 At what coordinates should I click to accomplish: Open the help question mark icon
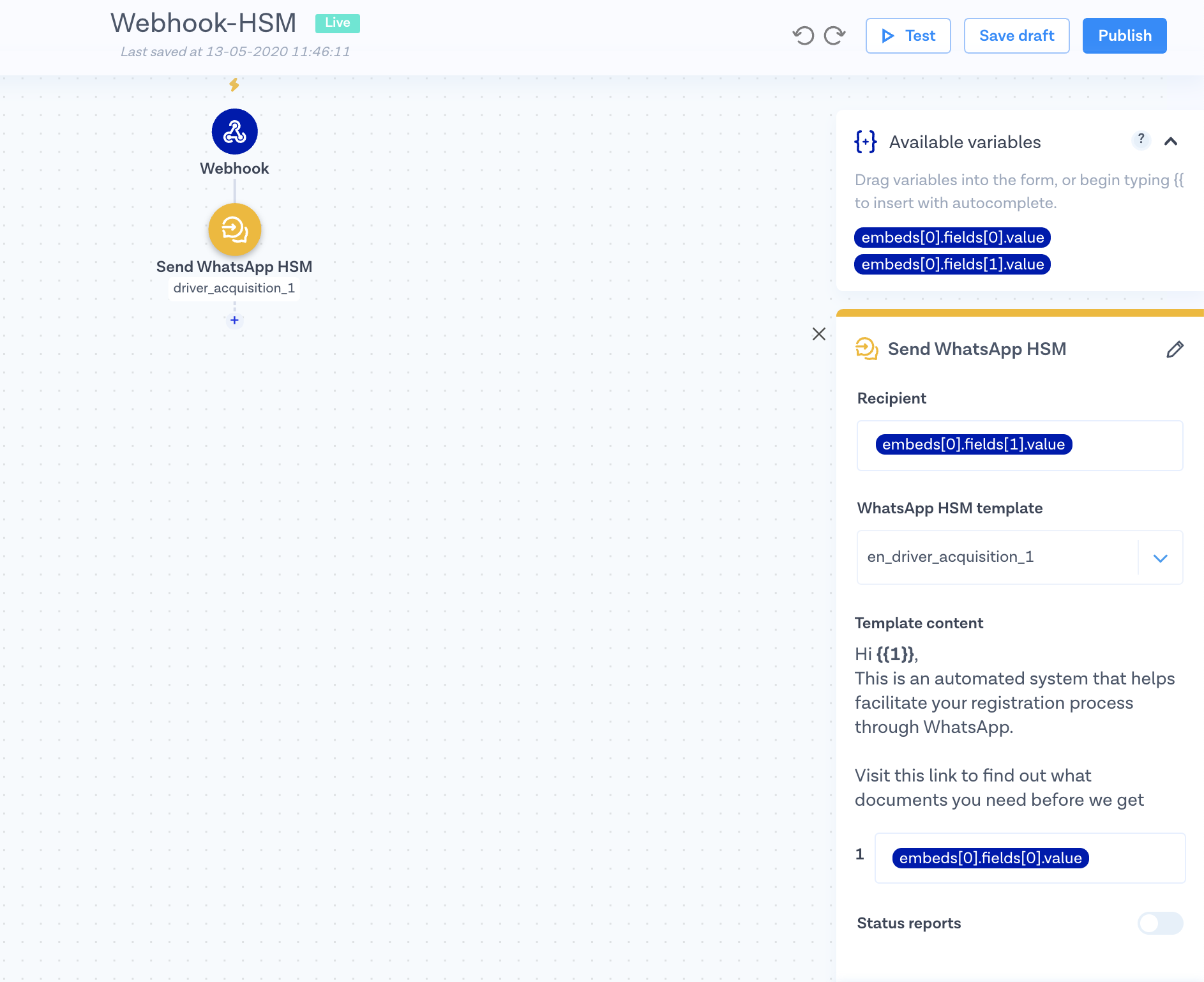(1141, 139)
